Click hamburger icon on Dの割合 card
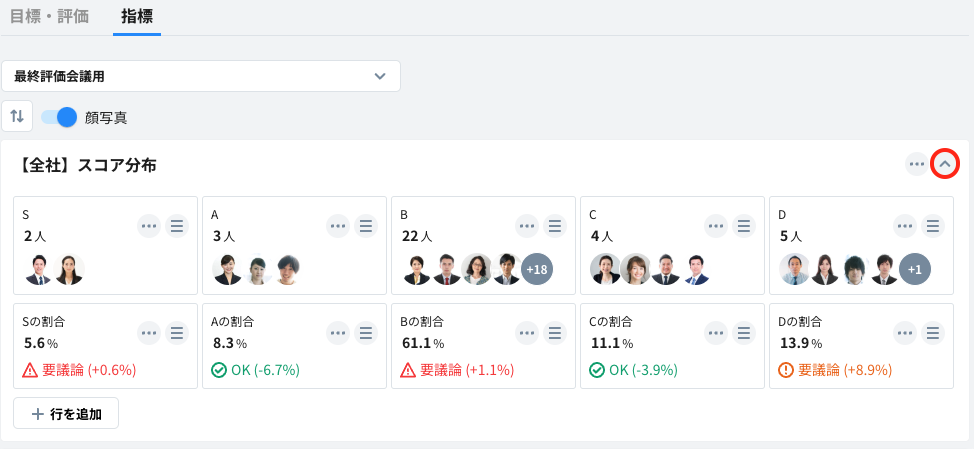The width and height of the screenshot is (974, 449). [934, 333]
